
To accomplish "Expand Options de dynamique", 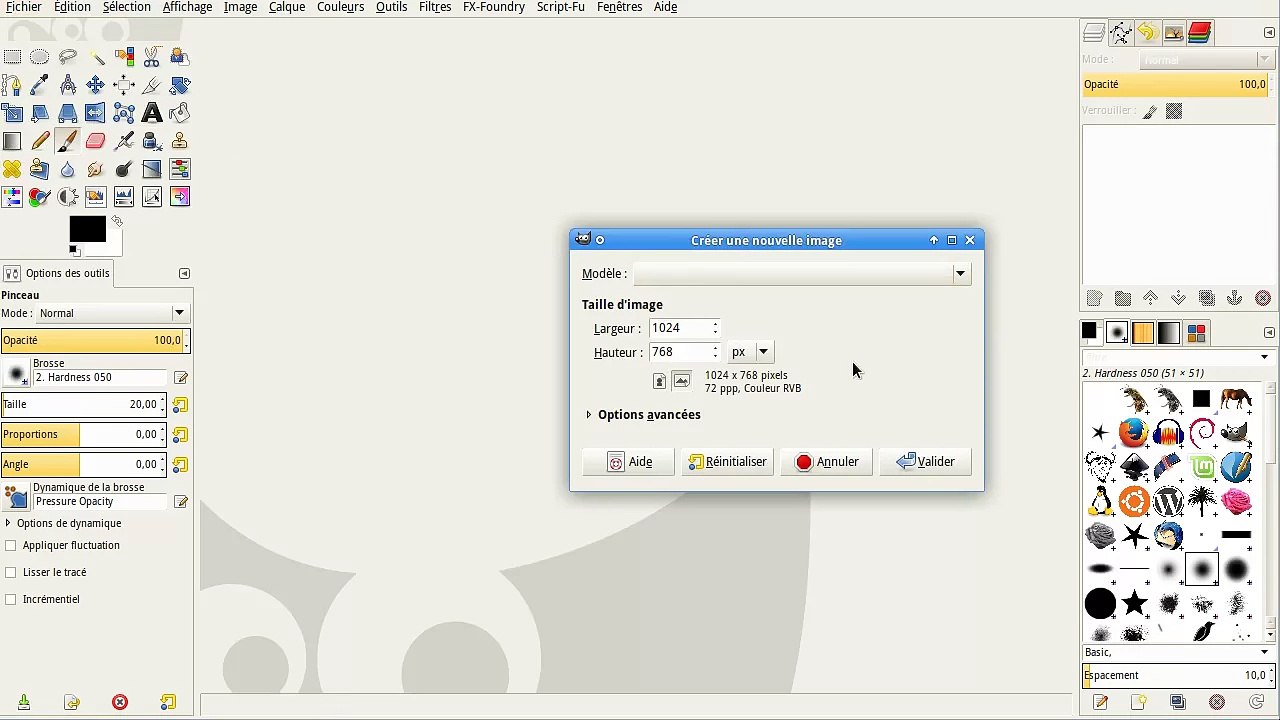I will pyautogui.click(x=62, y=523).
